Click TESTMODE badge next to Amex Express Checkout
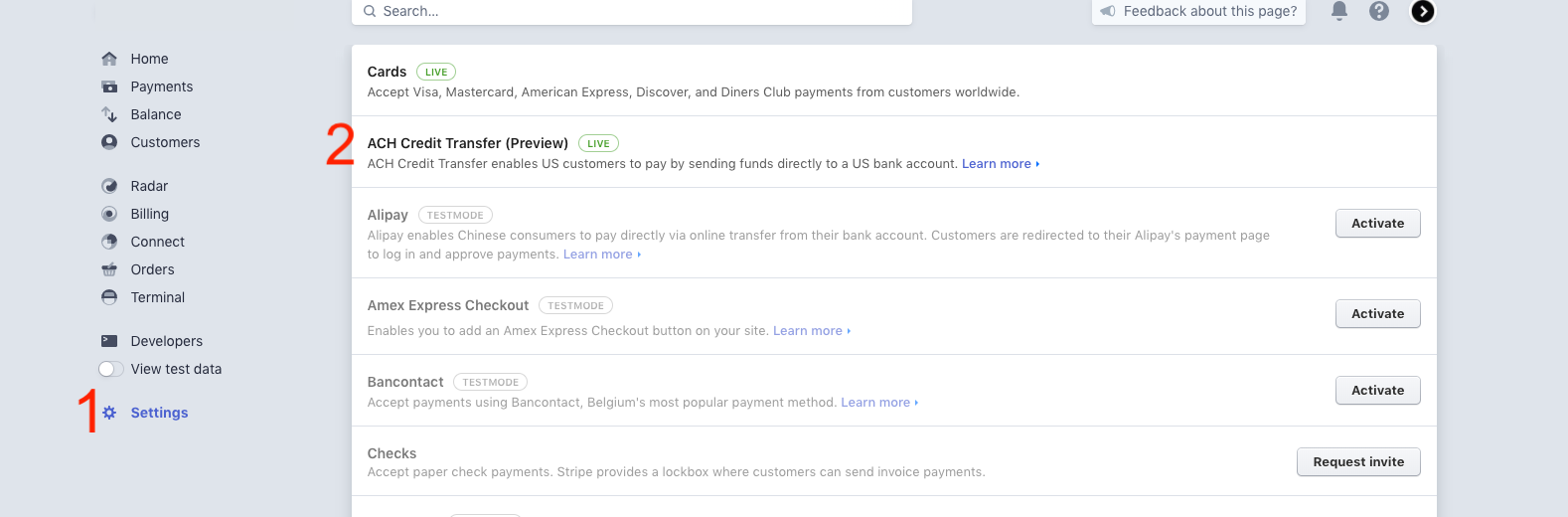The image size is (1568, 517). (575, 305)
